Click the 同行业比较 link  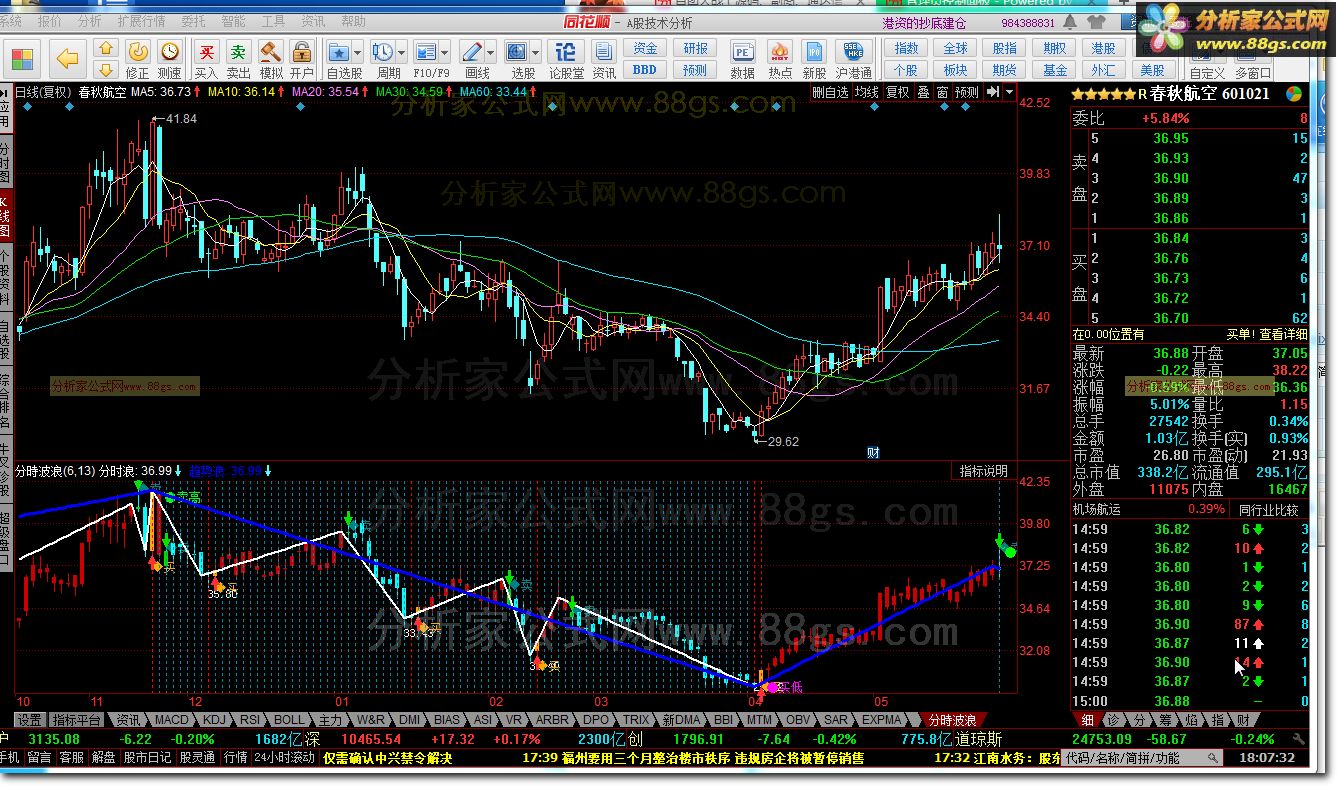[1268, 510]
